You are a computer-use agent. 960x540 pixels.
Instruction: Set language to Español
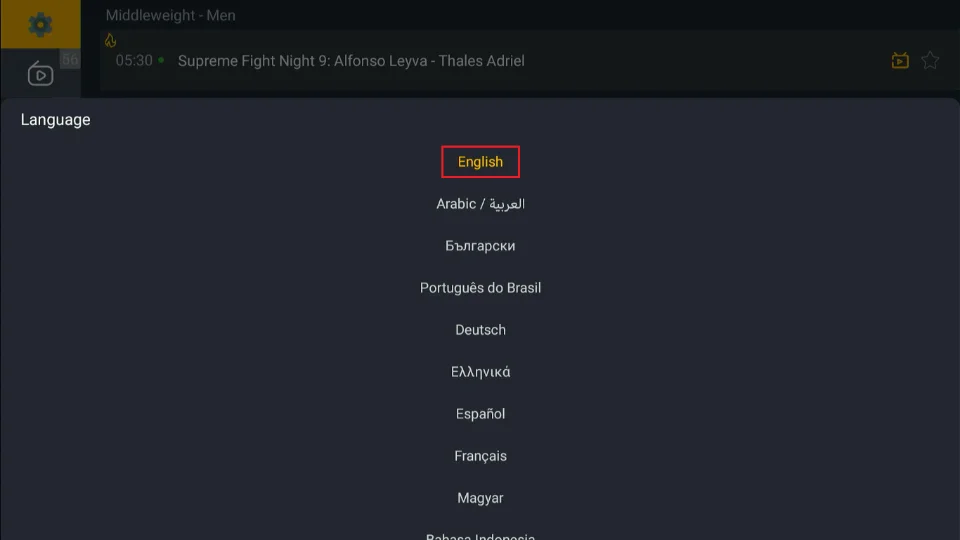[x=481, y=414]
